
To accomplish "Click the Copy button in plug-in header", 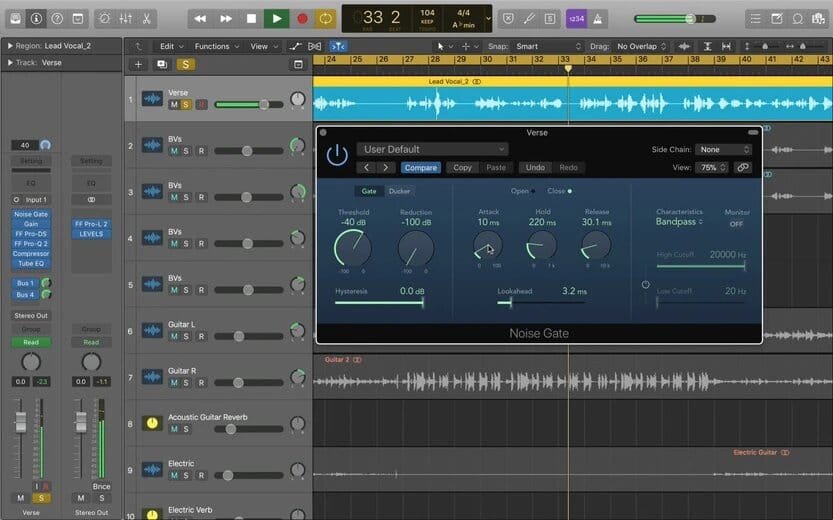I will [x=462, y=167].
